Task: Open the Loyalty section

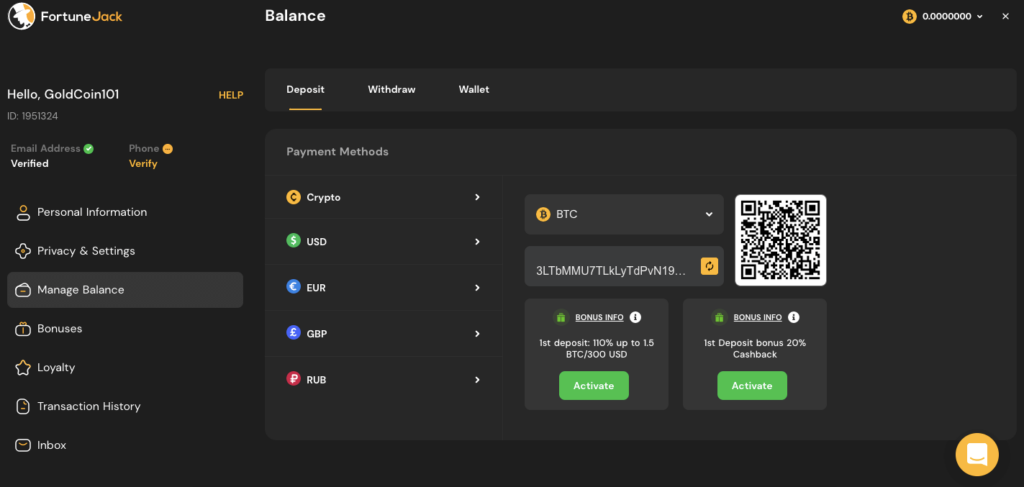Action: tap(125, 368)
